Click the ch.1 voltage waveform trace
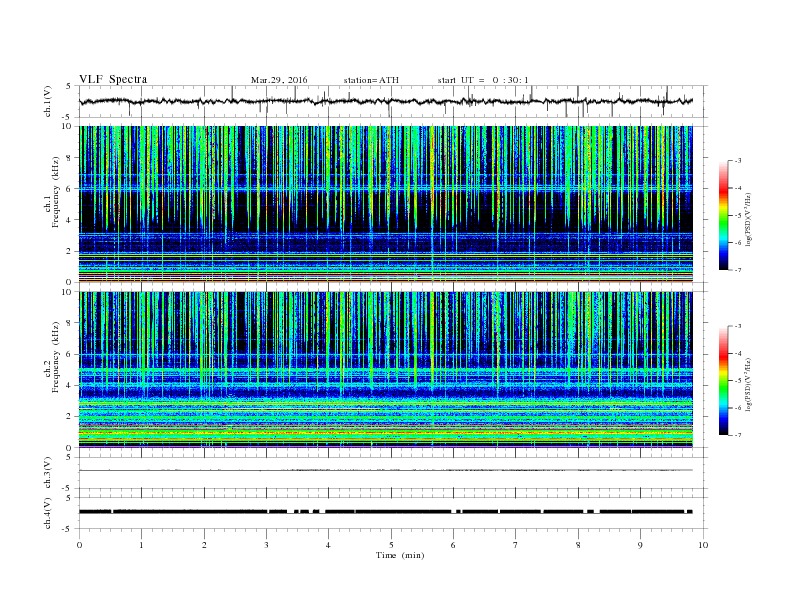The width and height of the screenshot is (792, 612). click(385, 101)
